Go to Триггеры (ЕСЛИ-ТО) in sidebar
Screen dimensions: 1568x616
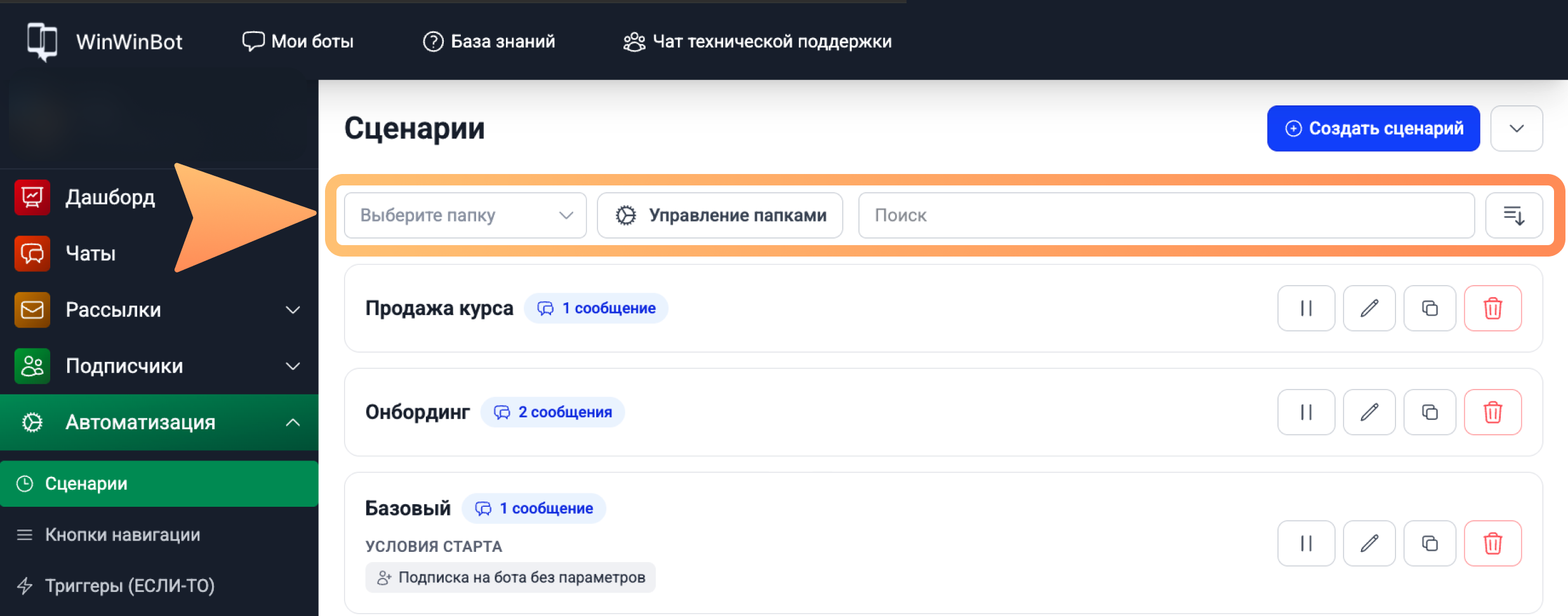[x=130, y=586]
